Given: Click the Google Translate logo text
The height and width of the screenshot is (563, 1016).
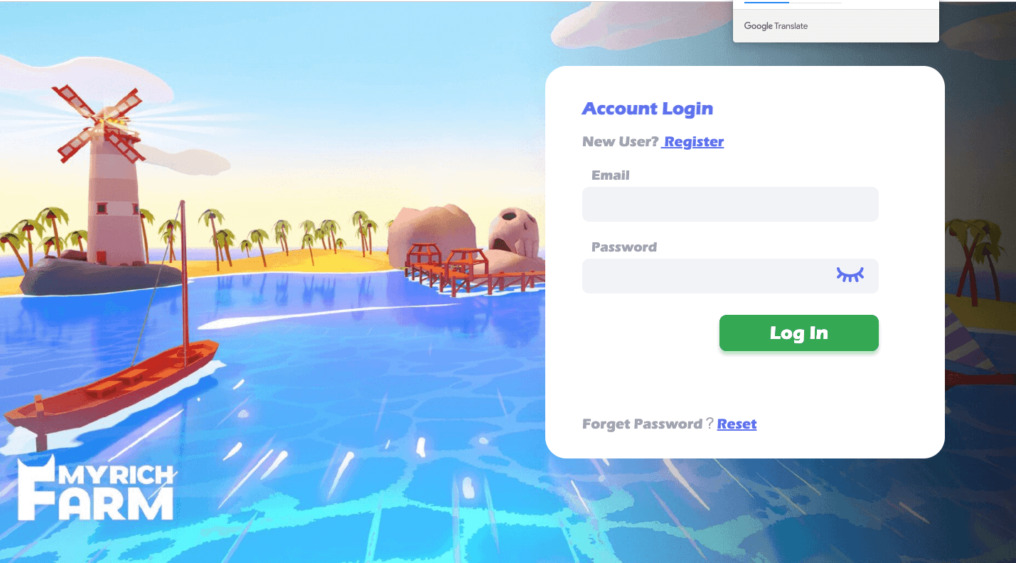Looking at the screenshot, I should click(776, 26).
